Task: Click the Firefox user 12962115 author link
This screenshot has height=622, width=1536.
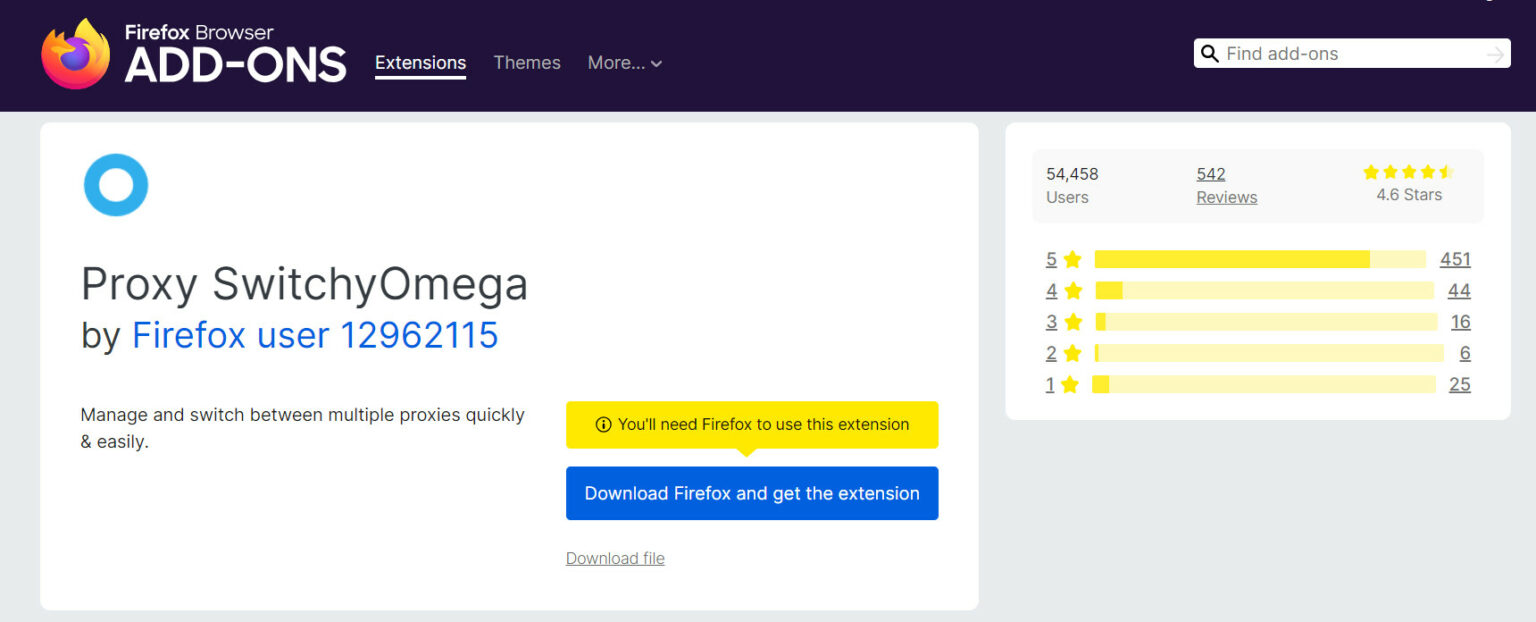Action: [x=315, y=334]
